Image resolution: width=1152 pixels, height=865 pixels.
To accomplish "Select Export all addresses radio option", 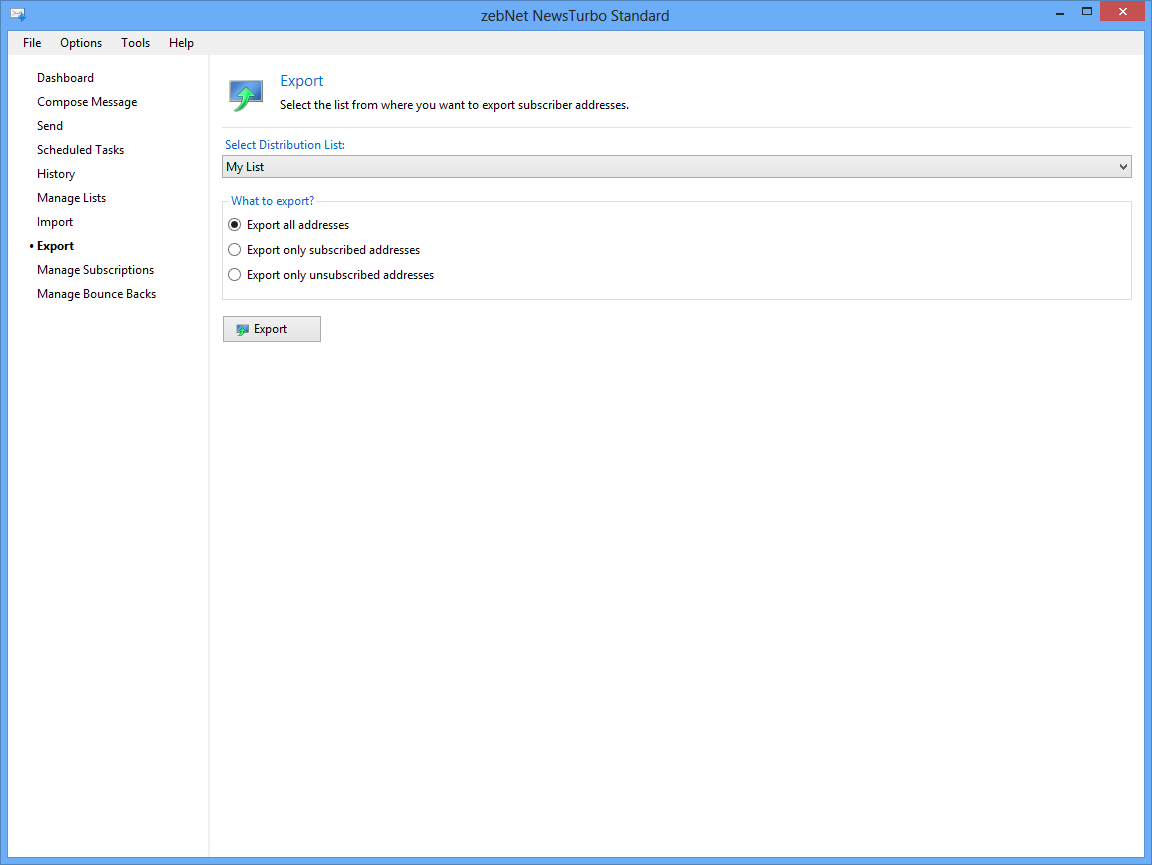I will [235, 225].
